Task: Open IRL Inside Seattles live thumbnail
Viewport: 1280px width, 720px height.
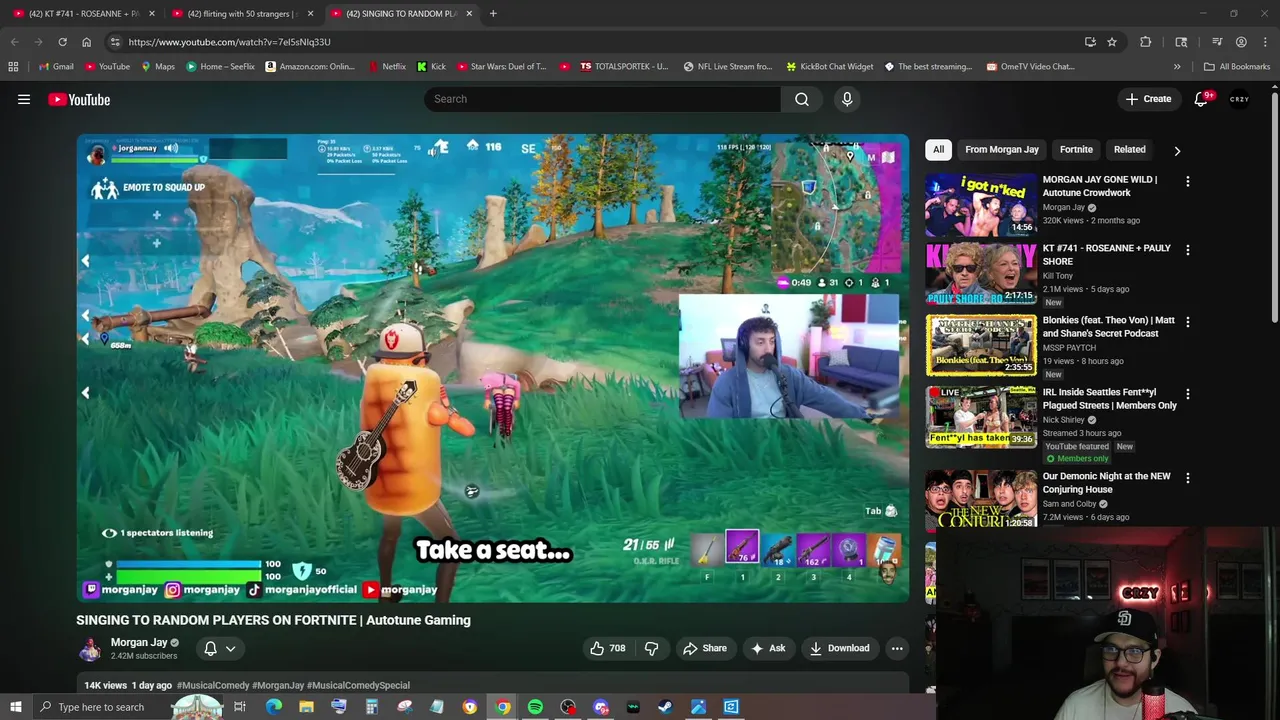Action: (981, 417)
